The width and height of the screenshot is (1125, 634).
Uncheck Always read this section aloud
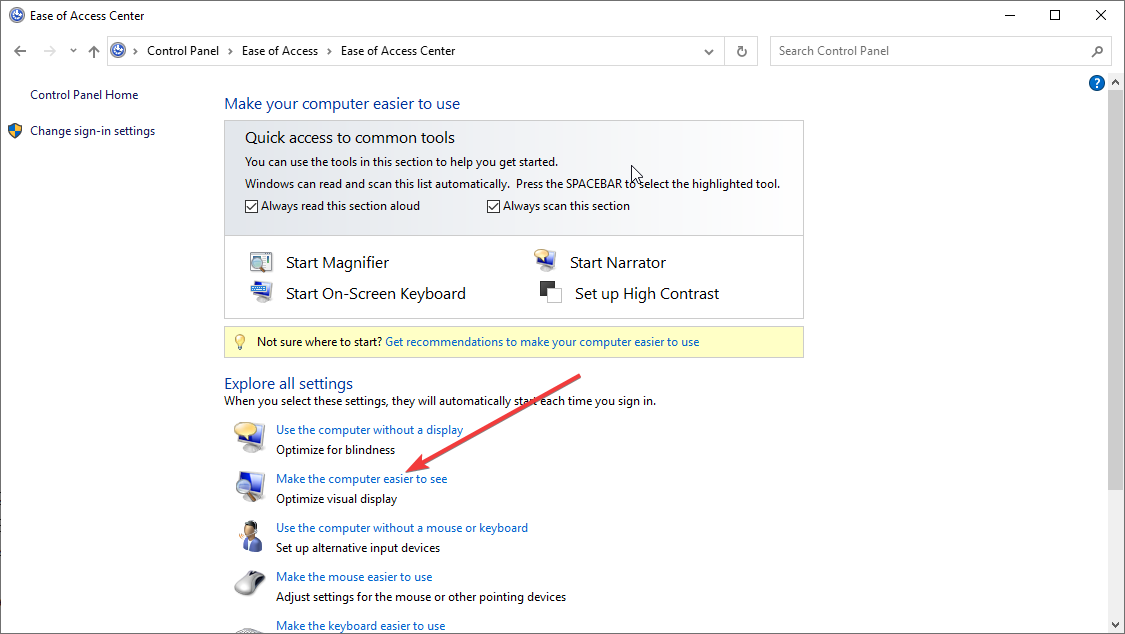[252, 207]
